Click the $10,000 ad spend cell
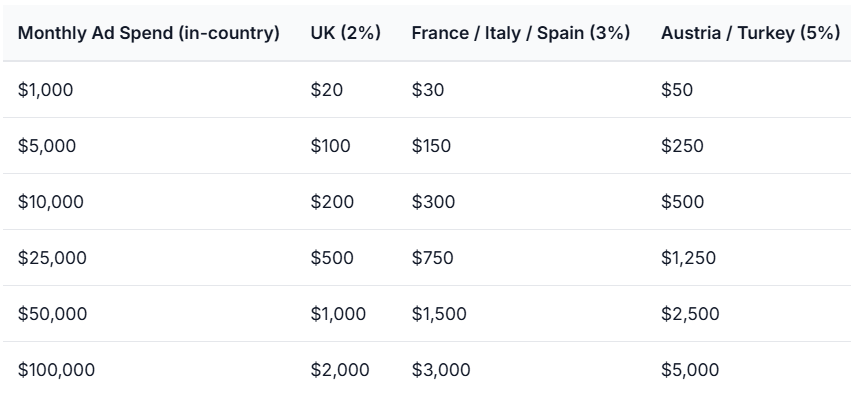The image size is (851, 418). pyautogui.click(x=51, y=202)
